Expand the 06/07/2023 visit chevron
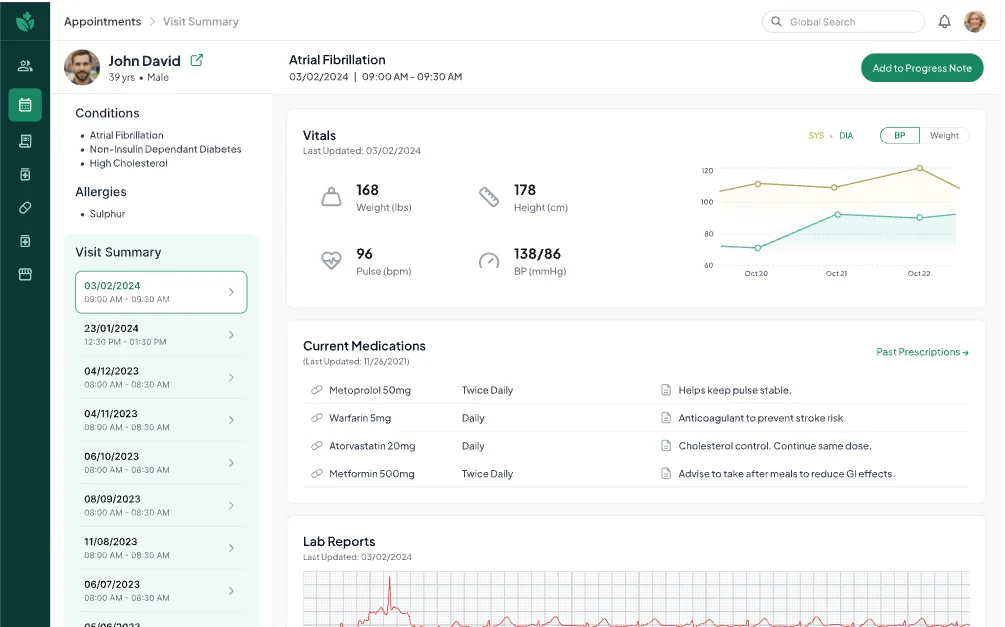This screenshot has width=1005, height=627. (231, 590)
